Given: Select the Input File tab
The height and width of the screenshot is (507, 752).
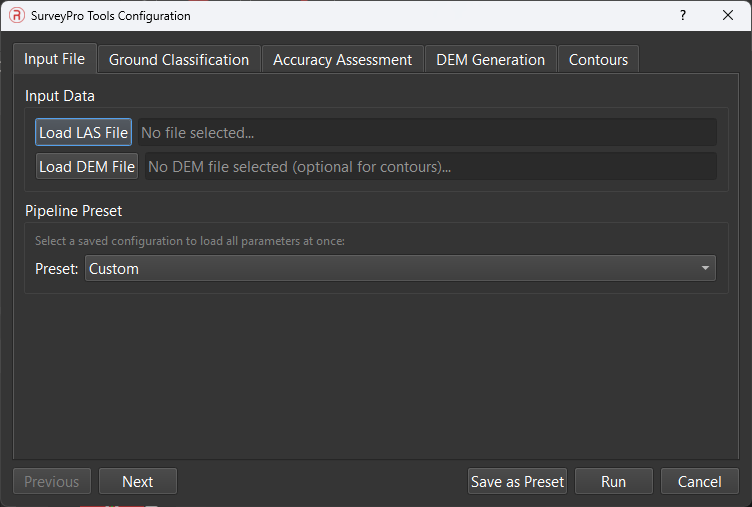Looking at the screenshot, I should pos(54,59).
